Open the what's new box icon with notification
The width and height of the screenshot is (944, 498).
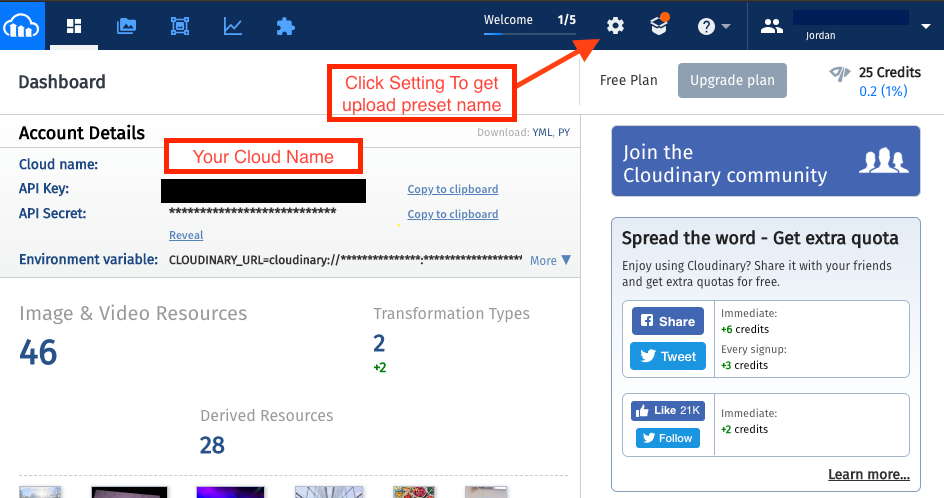point(660,25)
